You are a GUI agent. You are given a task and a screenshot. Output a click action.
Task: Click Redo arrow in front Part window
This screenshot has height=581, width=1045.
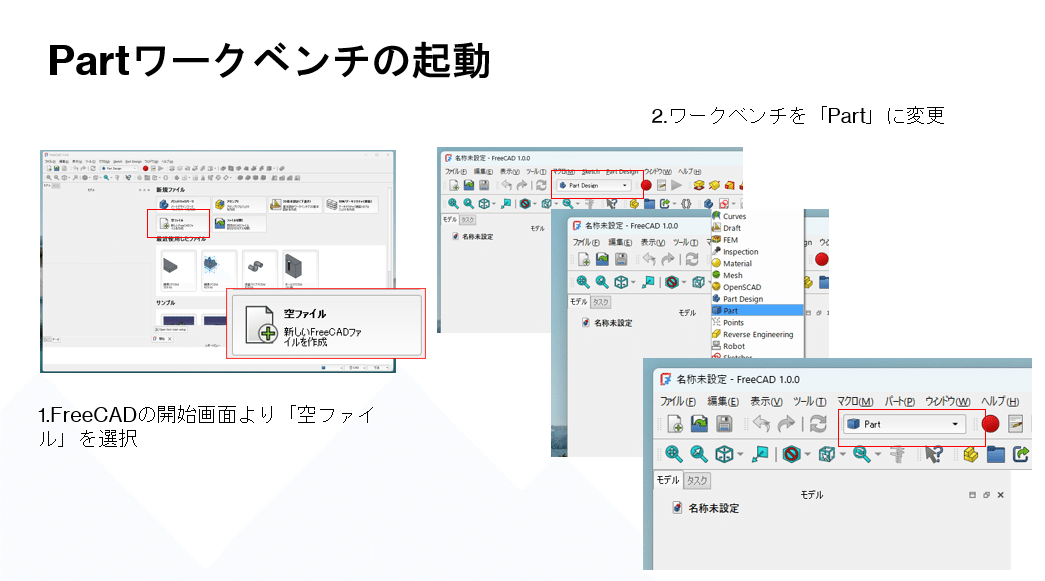(x=786, y=424)
